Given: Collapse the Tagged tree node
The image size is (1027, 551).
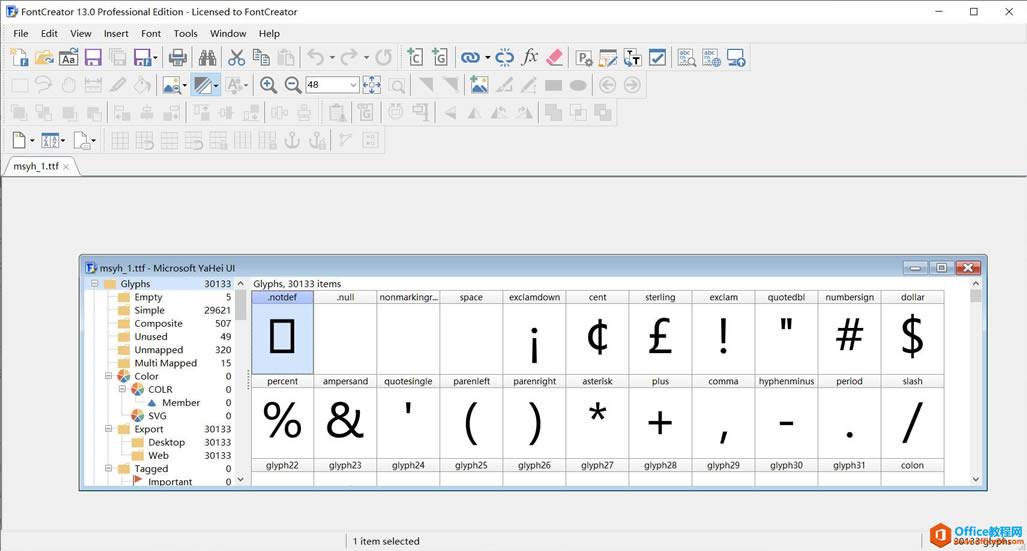Looking at the screenshot, I should point(109,468).
